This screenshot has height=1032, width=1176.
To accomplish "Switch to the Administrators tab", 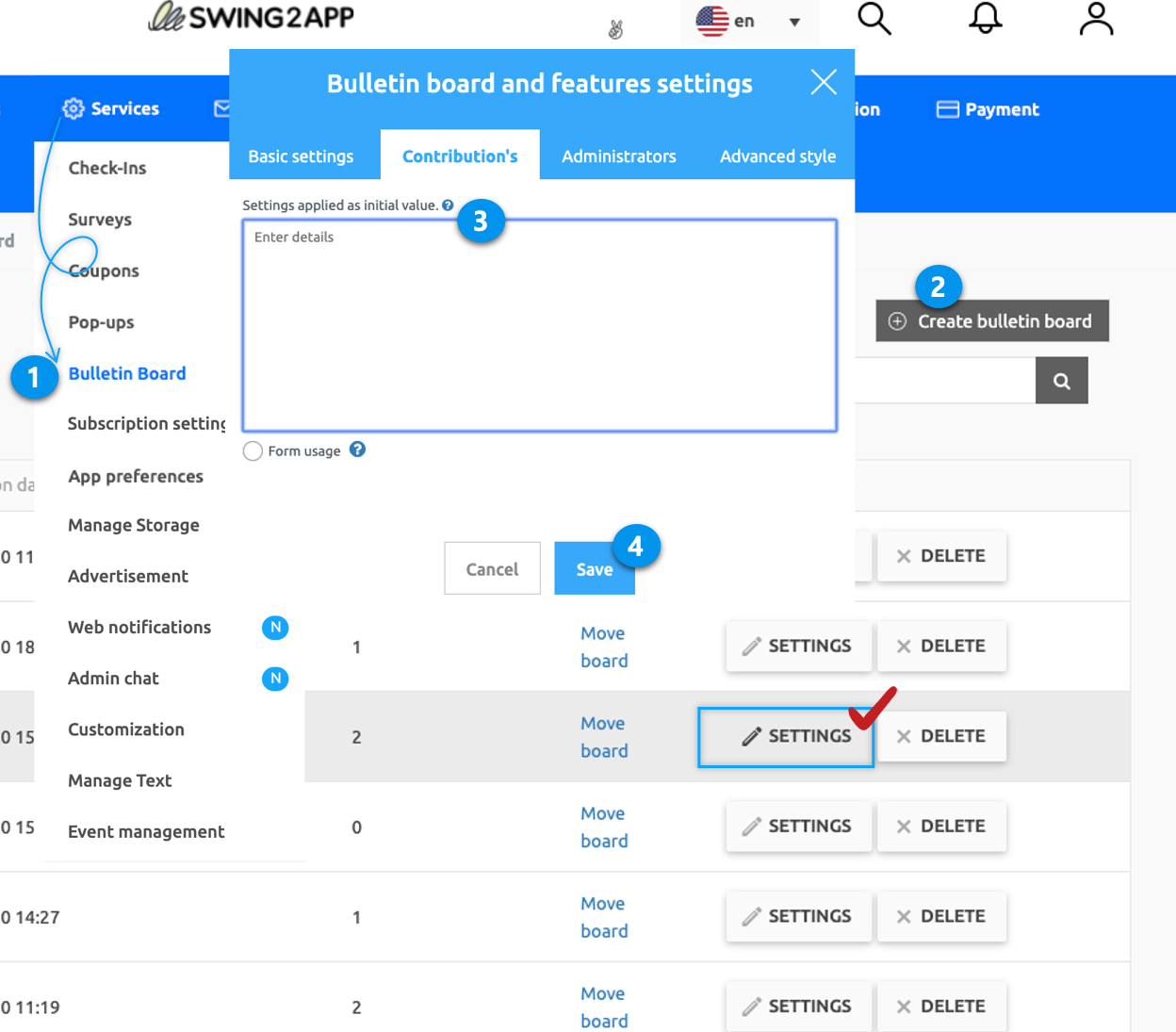I will [618, 156].
